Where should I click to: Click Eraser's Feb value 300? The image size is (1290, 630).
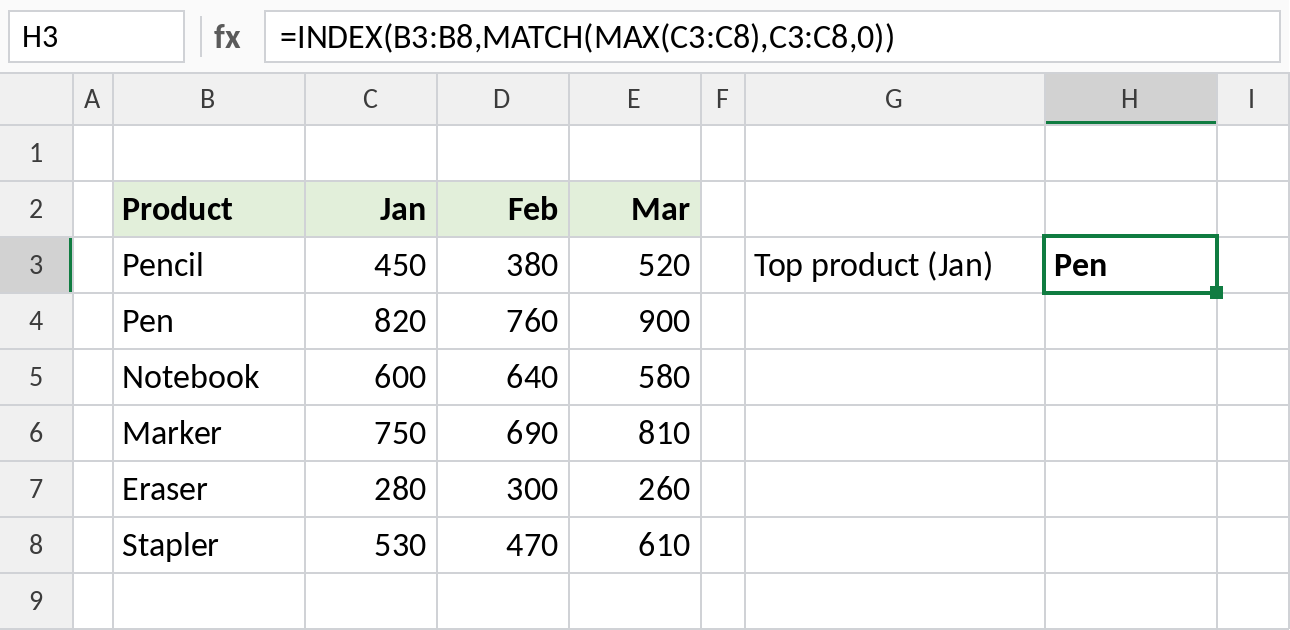coord(503,489)
